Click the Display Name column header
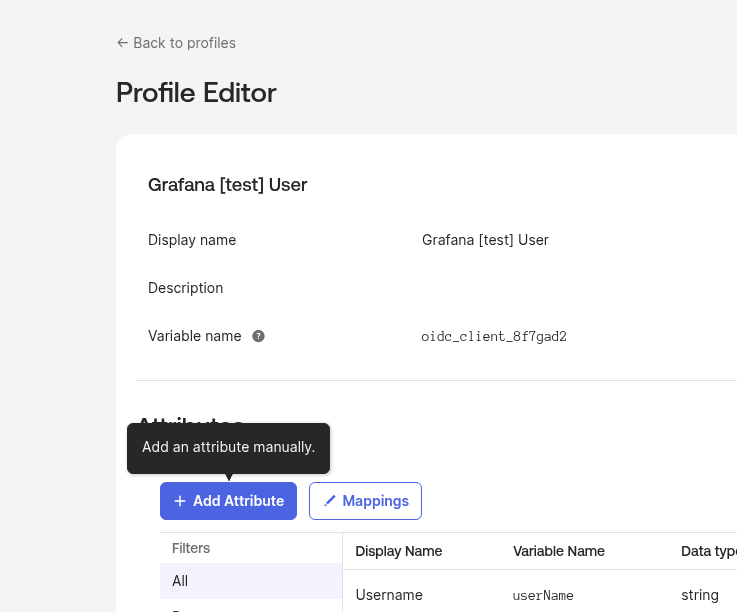The image size is (737, 612). tap(399, 551)
